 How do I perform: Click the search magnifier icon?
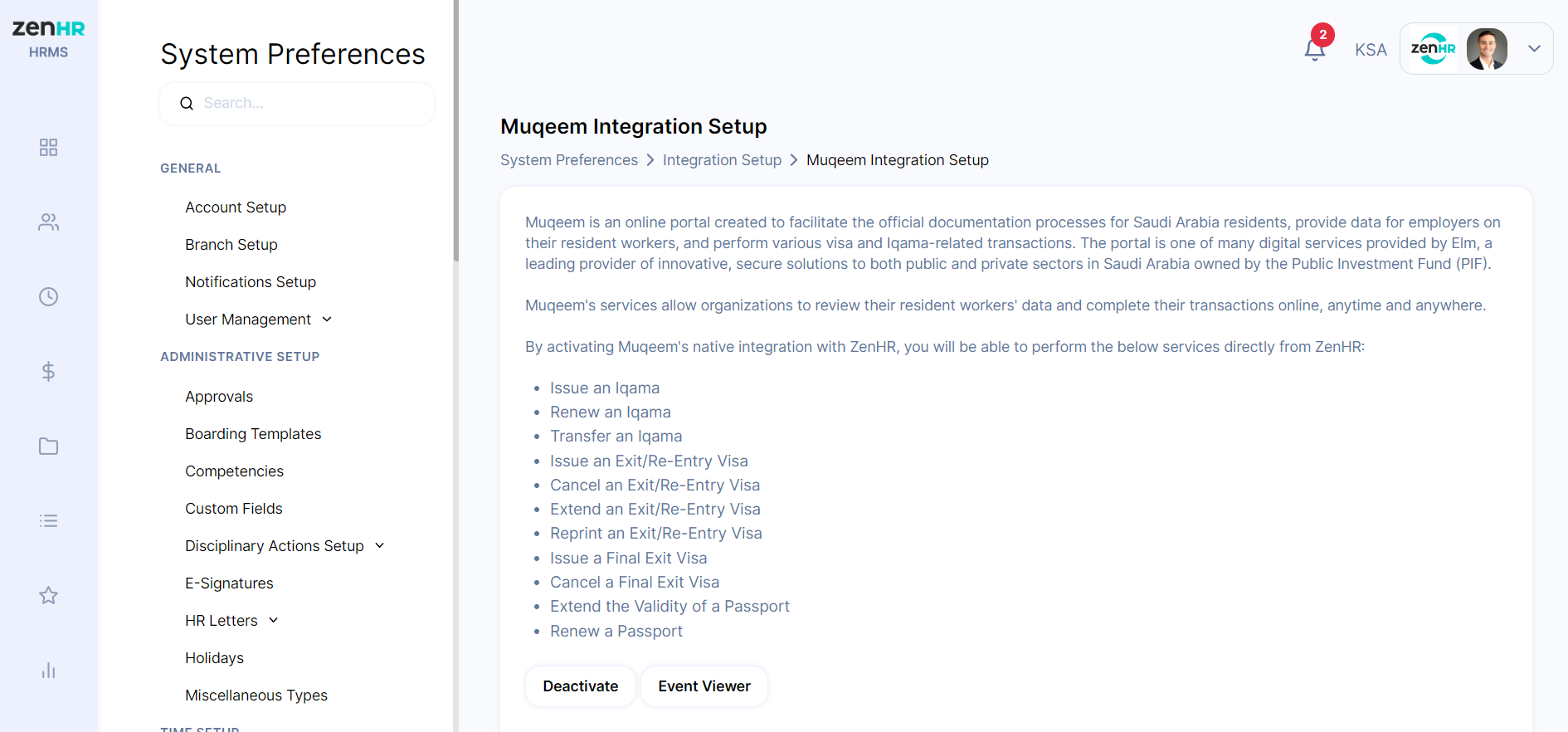(187, 104)
